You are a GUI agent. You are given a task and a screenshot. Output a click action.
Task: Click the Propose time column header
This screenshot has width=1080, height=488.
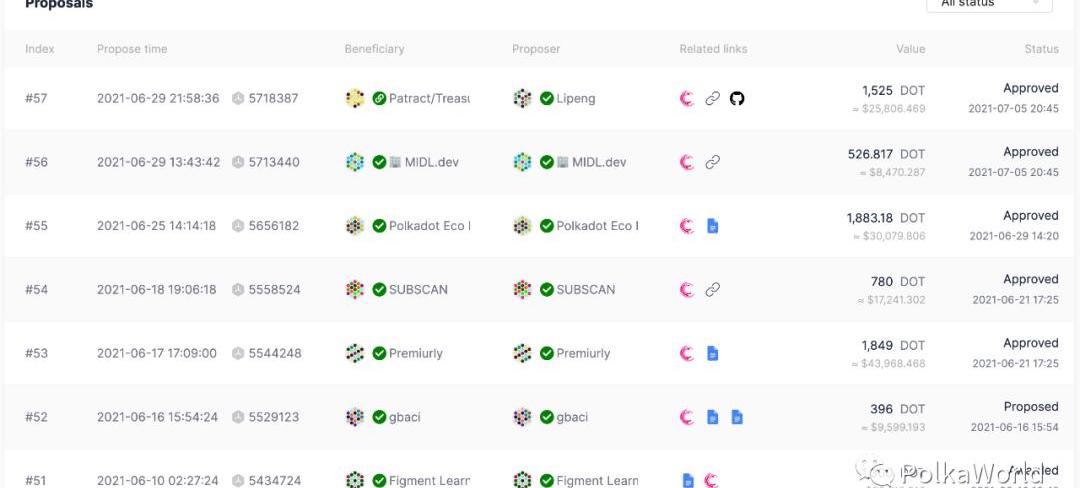[132, 49]
